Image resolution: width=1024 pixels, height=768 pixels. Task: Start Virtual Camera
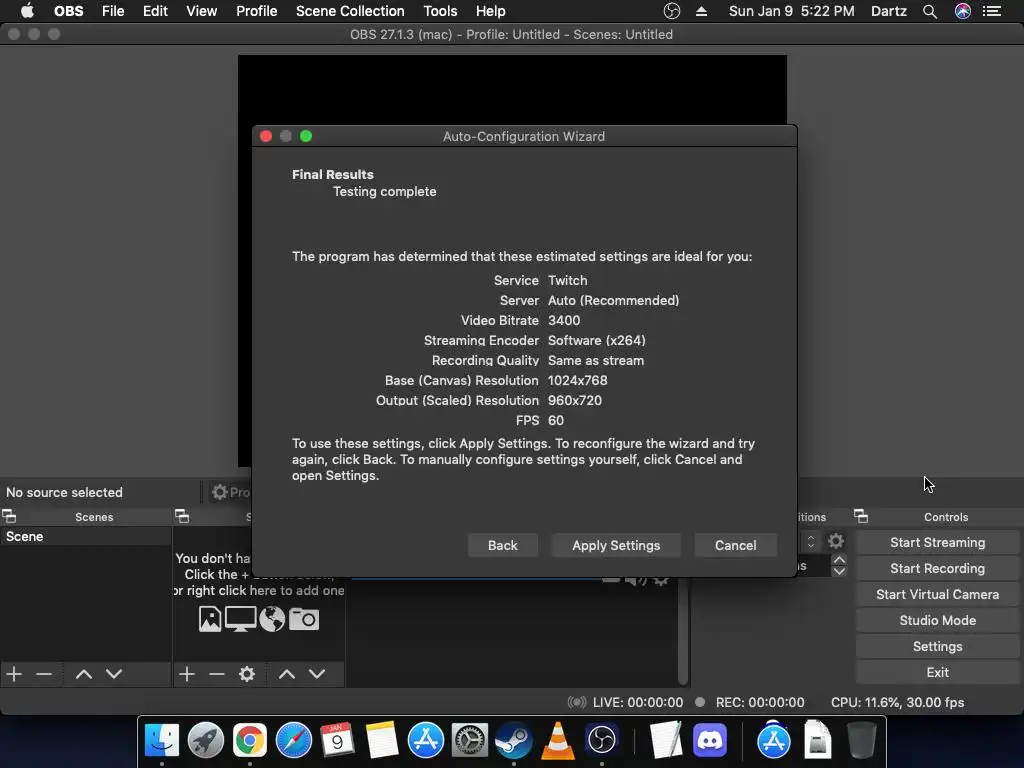[937, 595]
